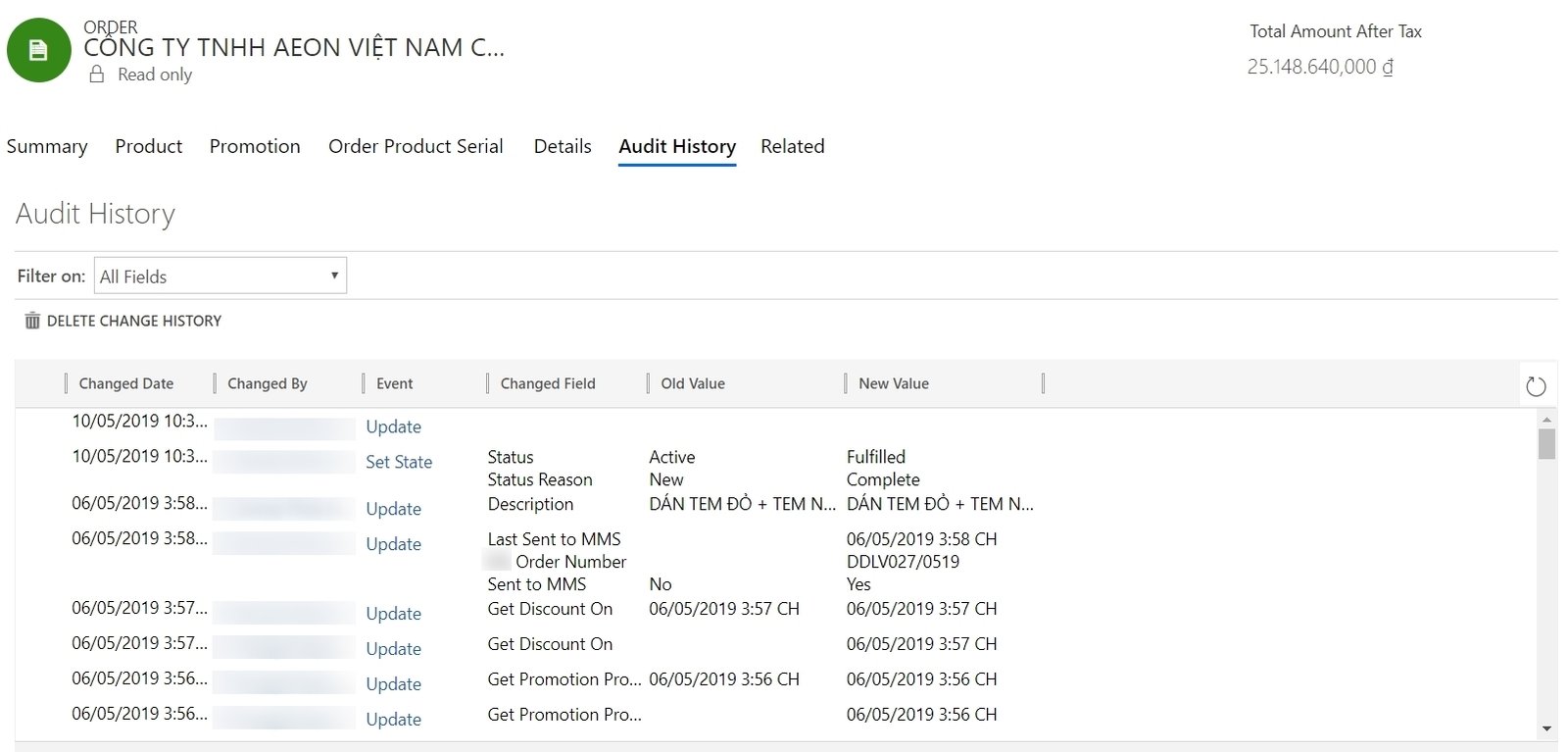Viewport: 1568px width, 752px height.
Task: Click the 'Complete' new value cell
Action: pos(883,479)
